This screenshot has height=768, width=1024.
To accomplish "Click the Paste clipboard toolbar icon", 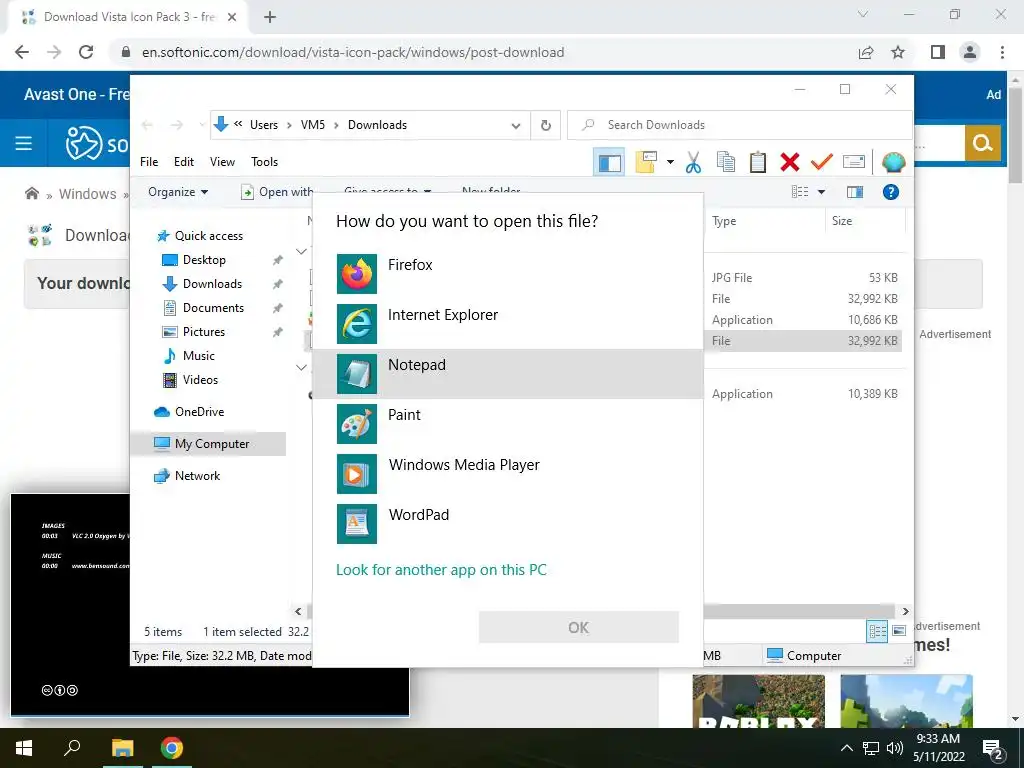I will tap(758, 162).
